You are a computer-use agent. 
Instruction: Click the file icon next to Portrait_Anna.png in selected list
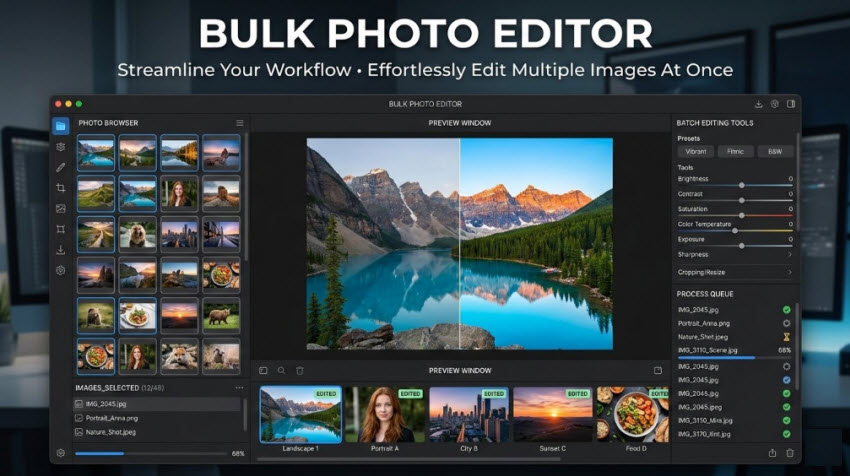[79, 418]
